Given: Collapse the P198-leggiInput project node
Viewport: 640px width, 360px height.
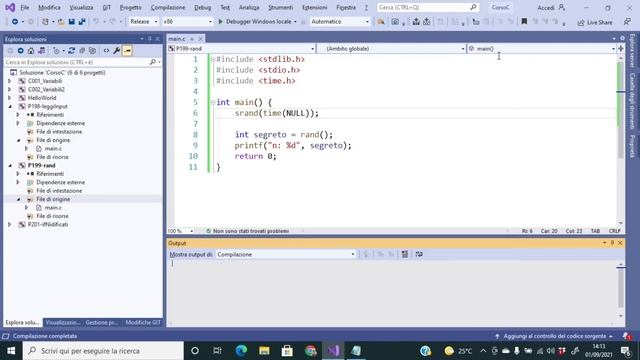Looking at the screenshot, I should (10, 107).
